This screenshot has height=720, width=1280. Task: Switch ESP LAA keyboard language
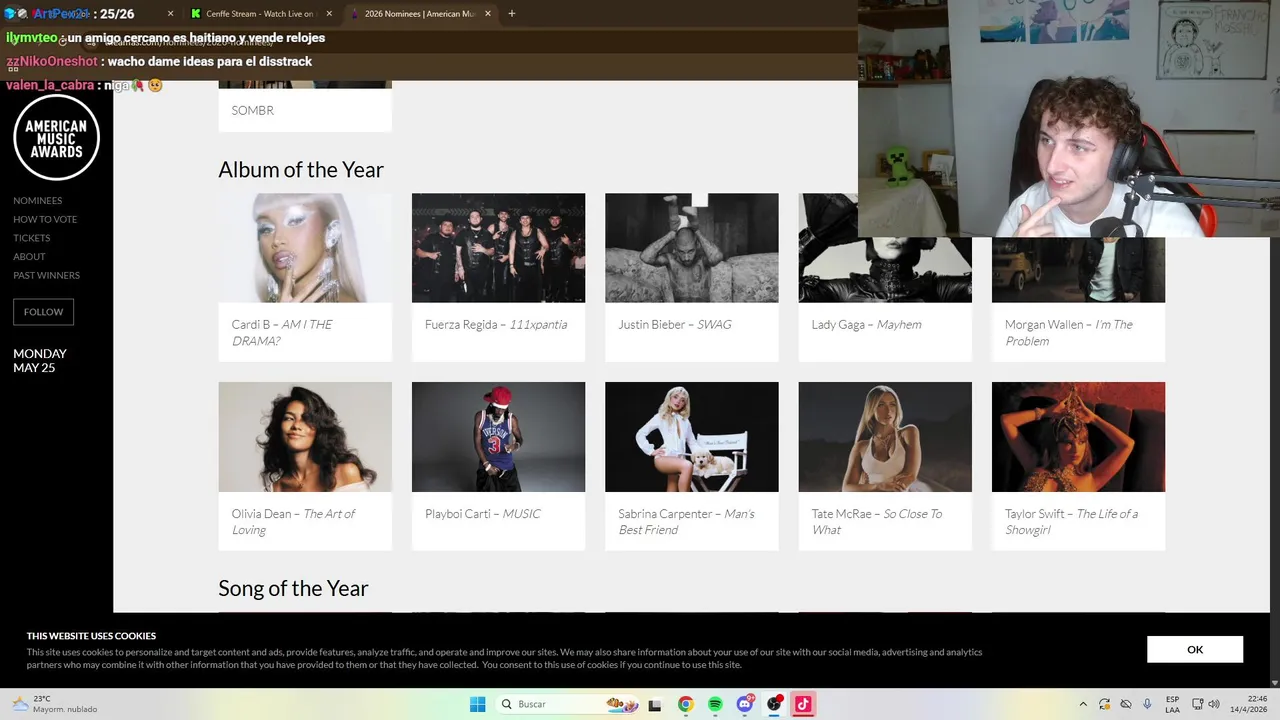click(1172, 704)
